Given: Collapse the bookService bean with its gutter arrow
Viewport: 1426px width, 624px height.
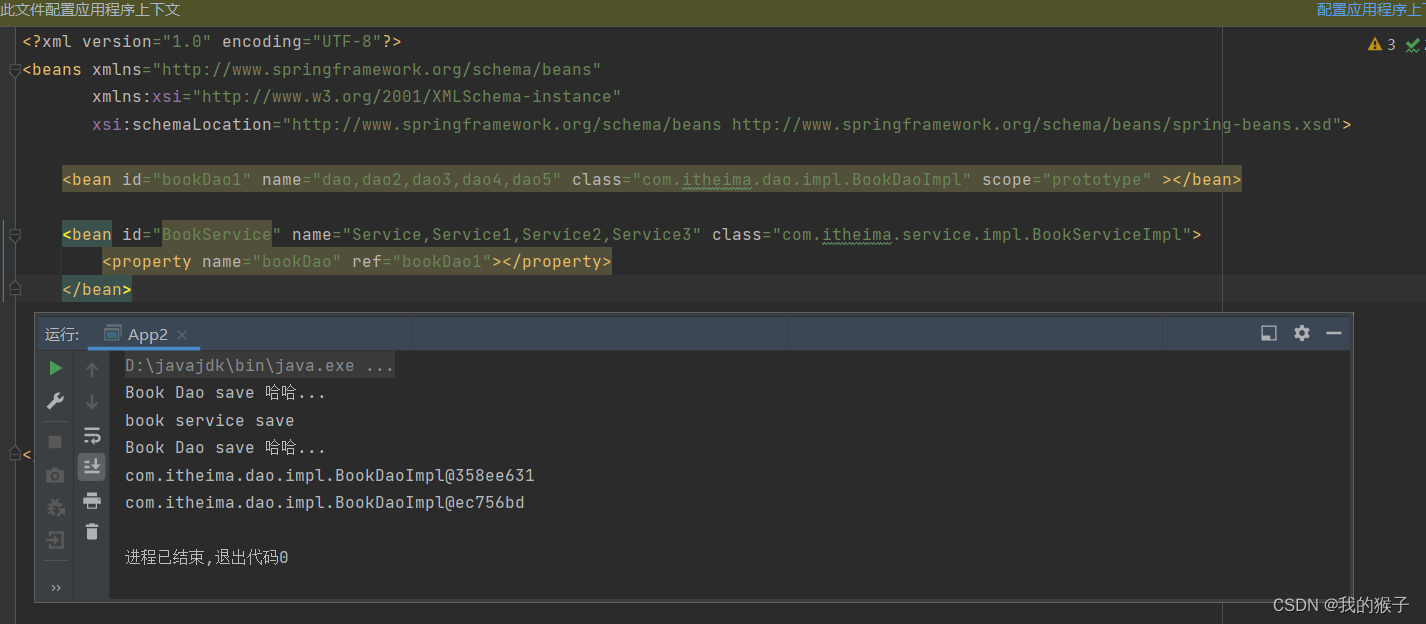Looking at the screenshot, I should click(x=14, y=233).
